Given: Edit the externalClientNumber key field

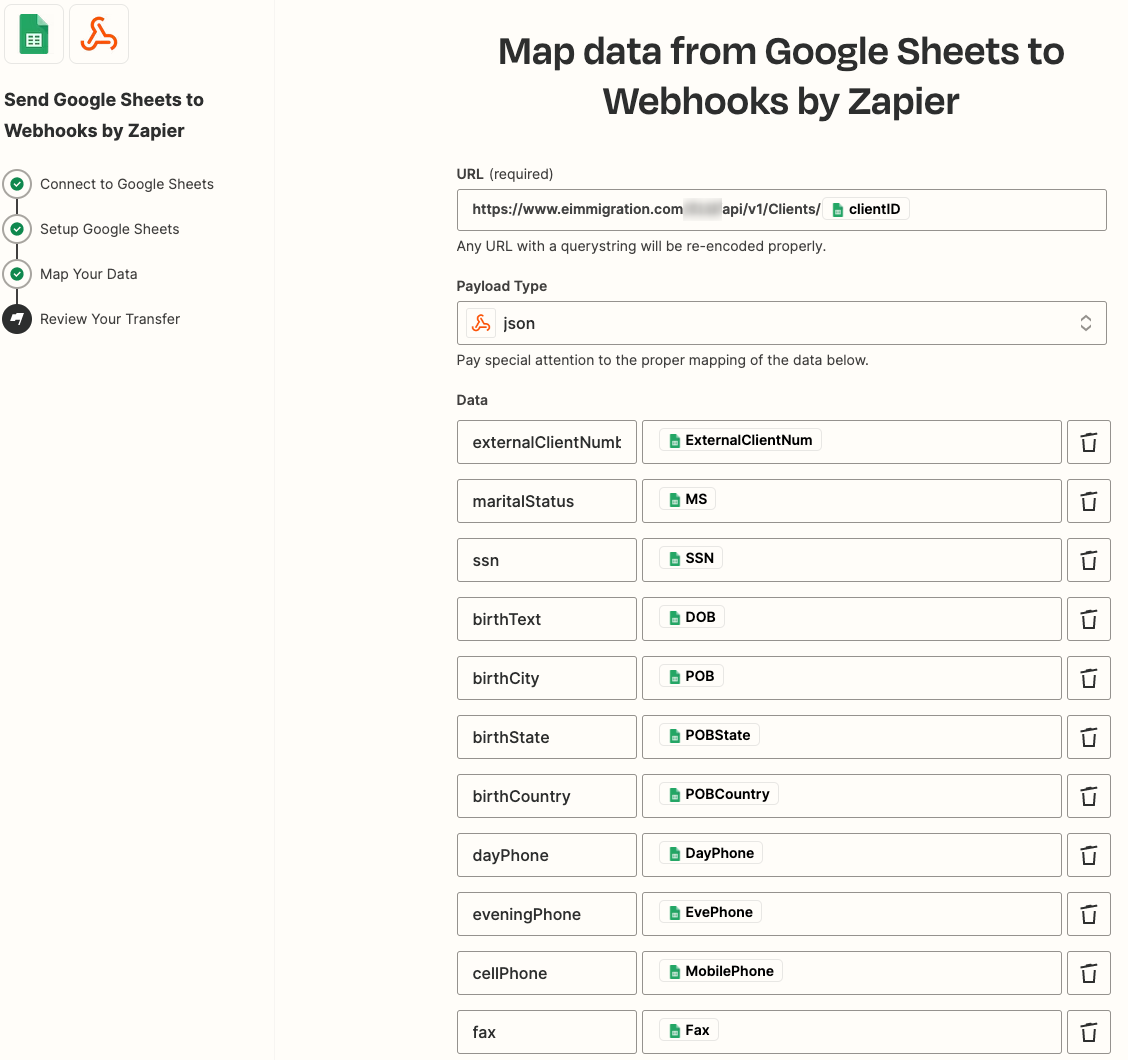Looking at the screenshot, I should tap(547, 442).
